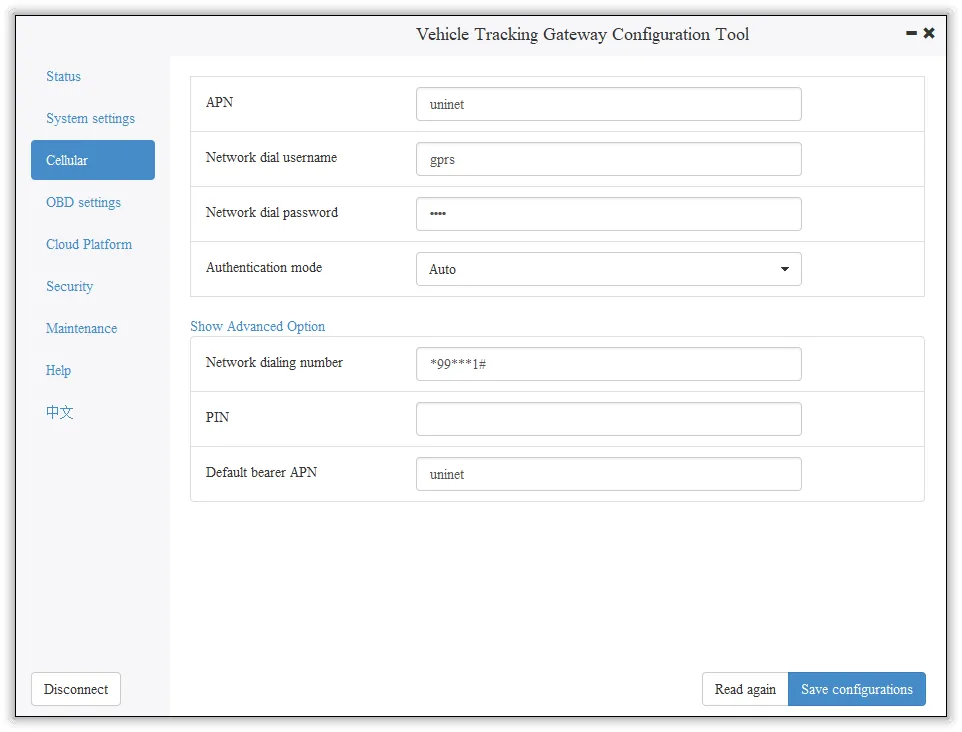
Task: Focus the empty PIN field
Action: coord(609,419)
